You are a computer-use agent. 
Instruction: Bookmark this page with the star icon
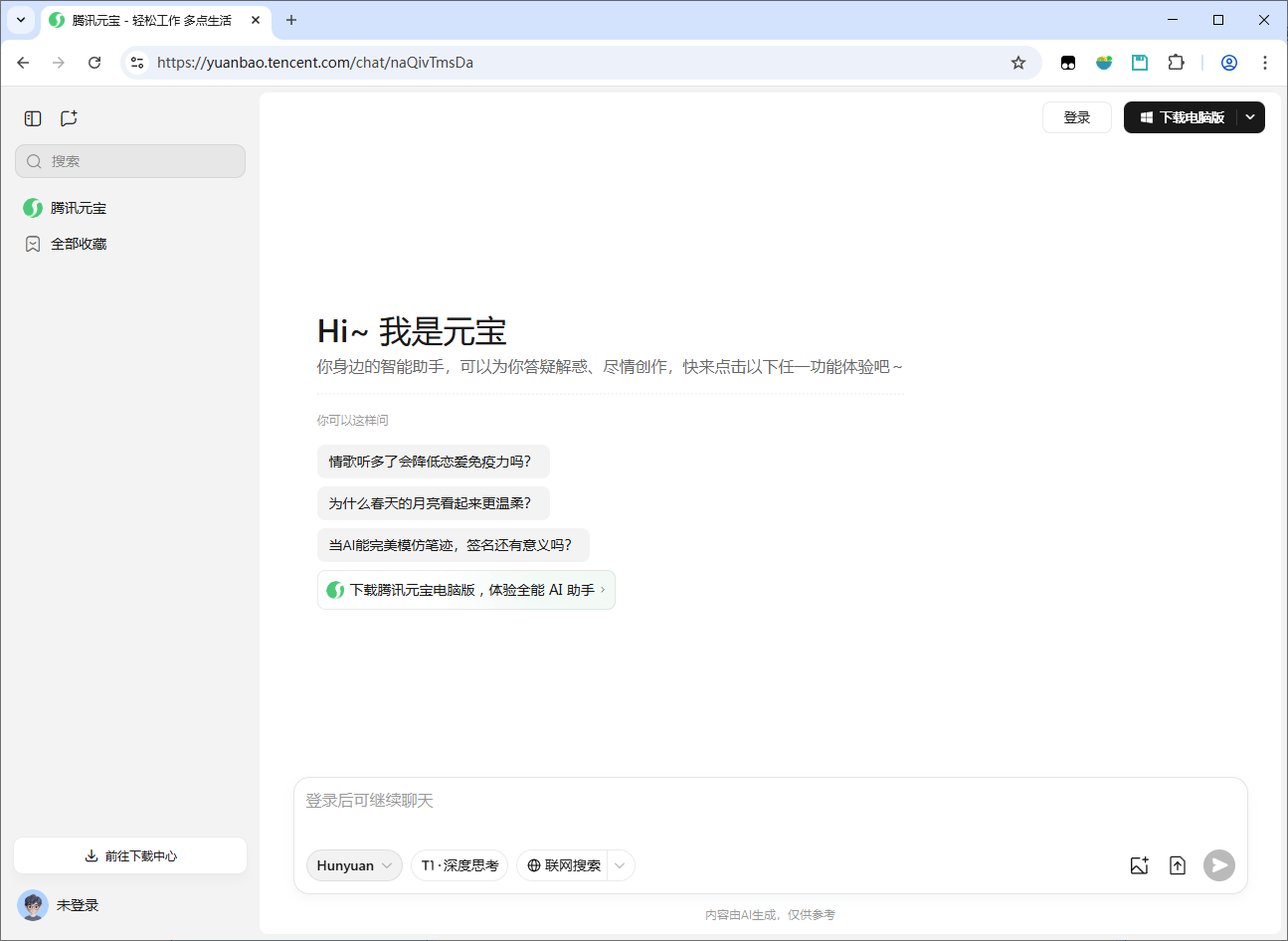click(1018, 63)
